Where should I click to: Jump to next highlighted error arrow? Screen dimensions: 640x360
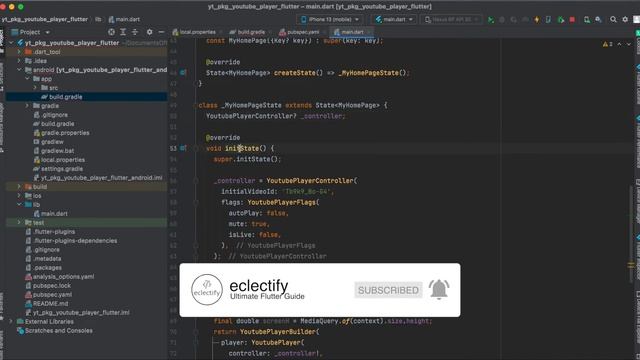coord(629,44)
